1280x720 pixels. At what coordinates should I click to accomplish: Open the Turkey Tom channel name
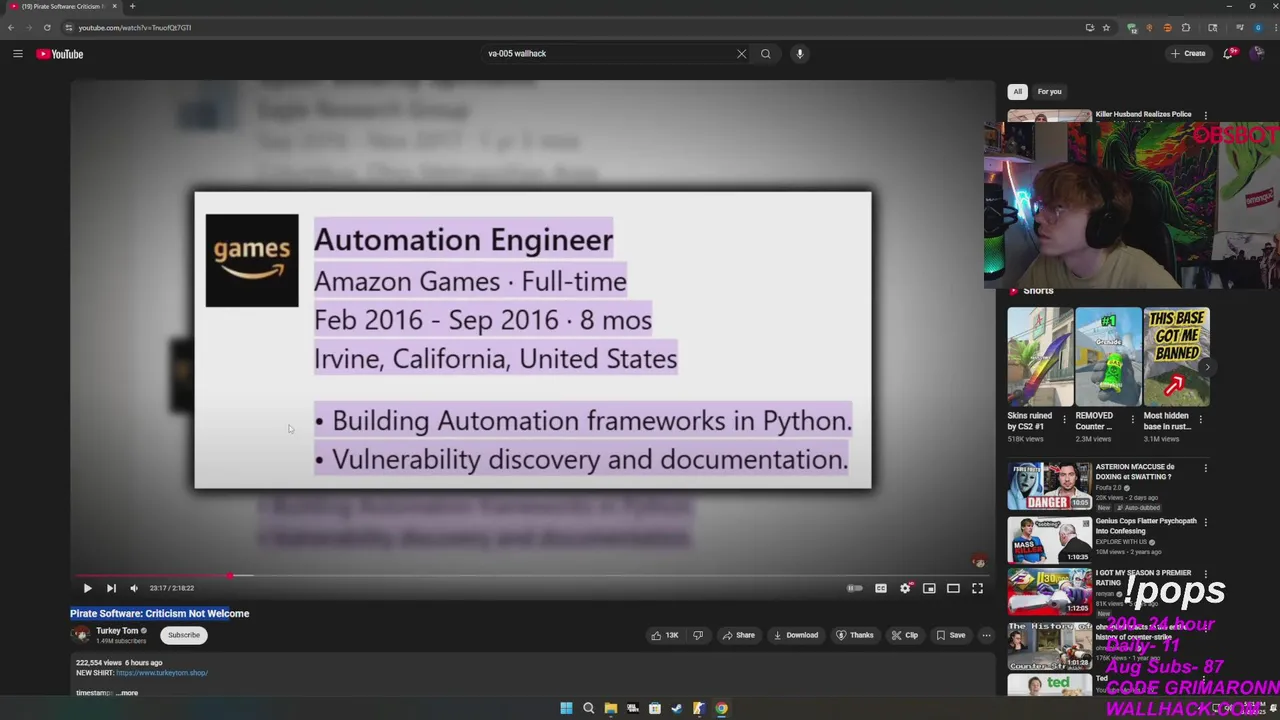(117, 631)
